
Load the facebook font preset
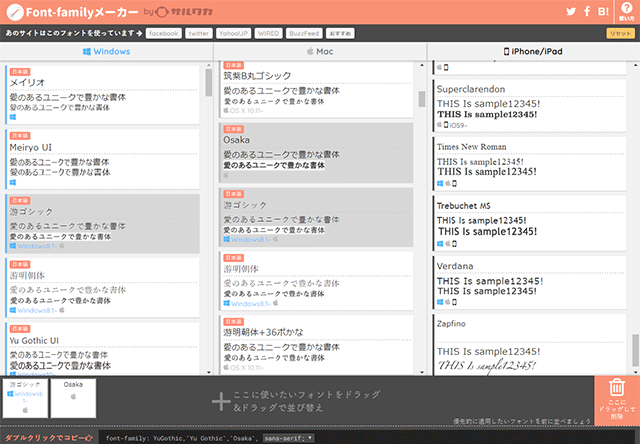pyautogui.click(x=164, y=33)
